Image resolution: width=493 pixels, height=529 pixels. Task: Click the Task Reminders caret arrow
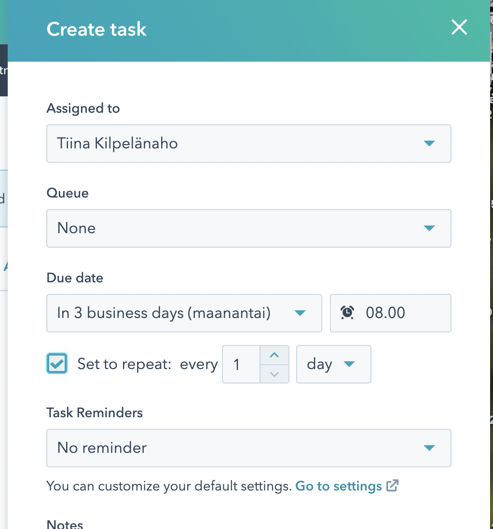(429, 448)
